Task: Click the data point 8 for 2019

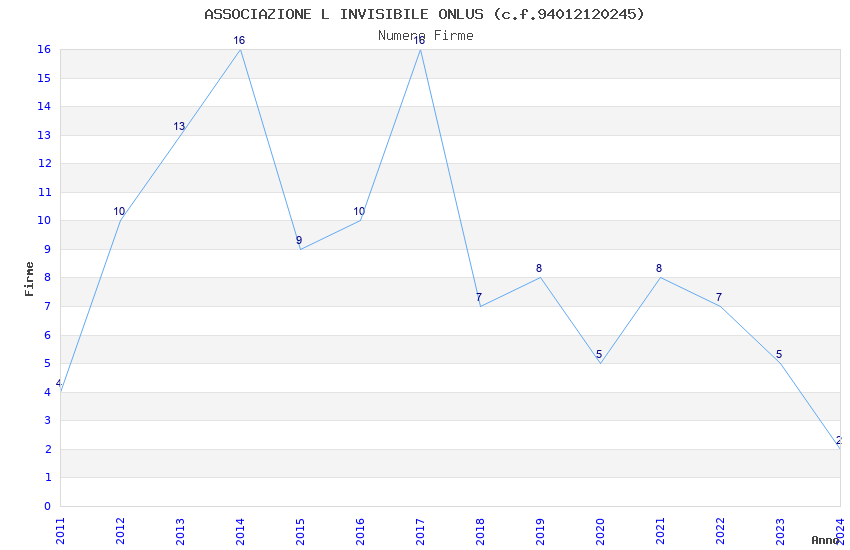Action: pyautogui.click(x=539, y=268)
